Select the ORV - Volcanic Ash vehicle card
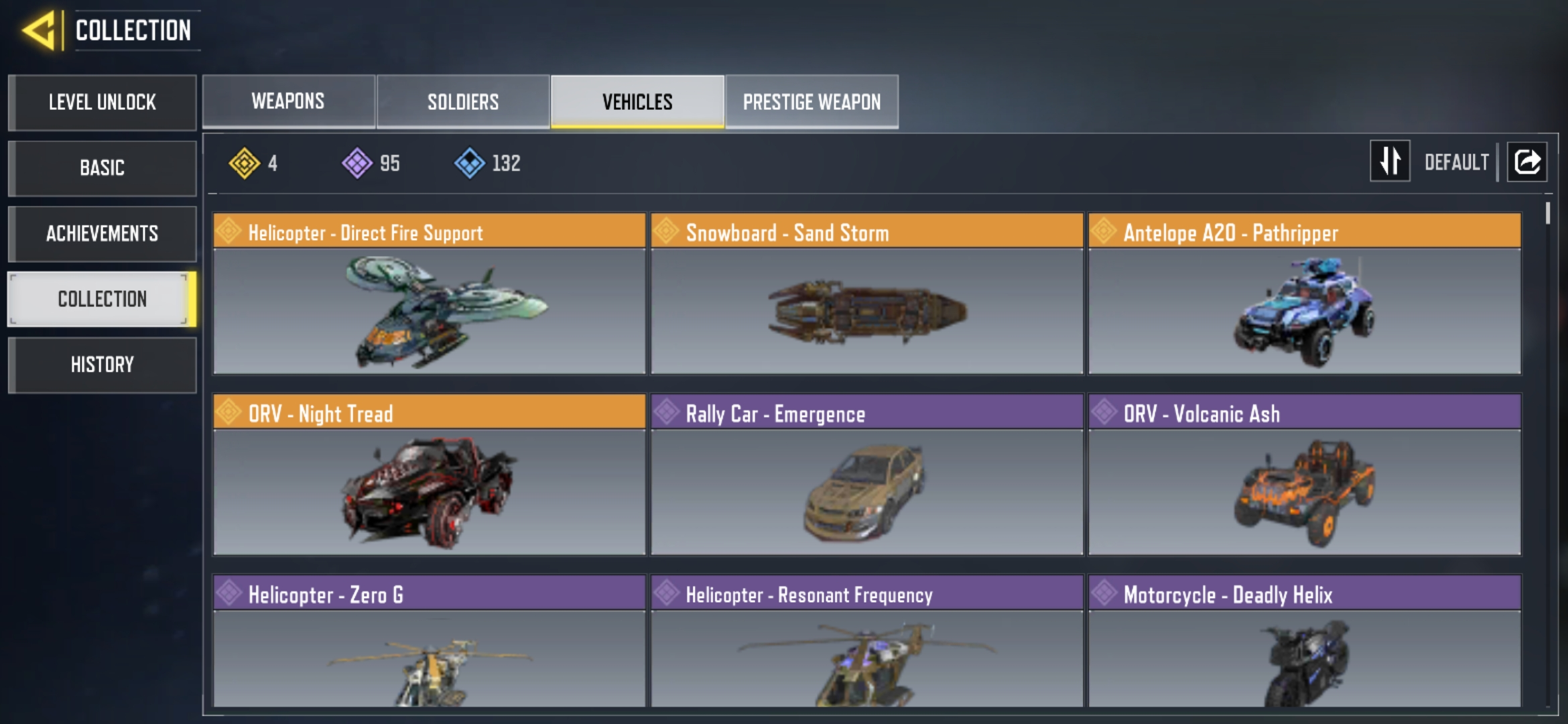This screenshot has height=724, width=1568. pos(1305,475)
